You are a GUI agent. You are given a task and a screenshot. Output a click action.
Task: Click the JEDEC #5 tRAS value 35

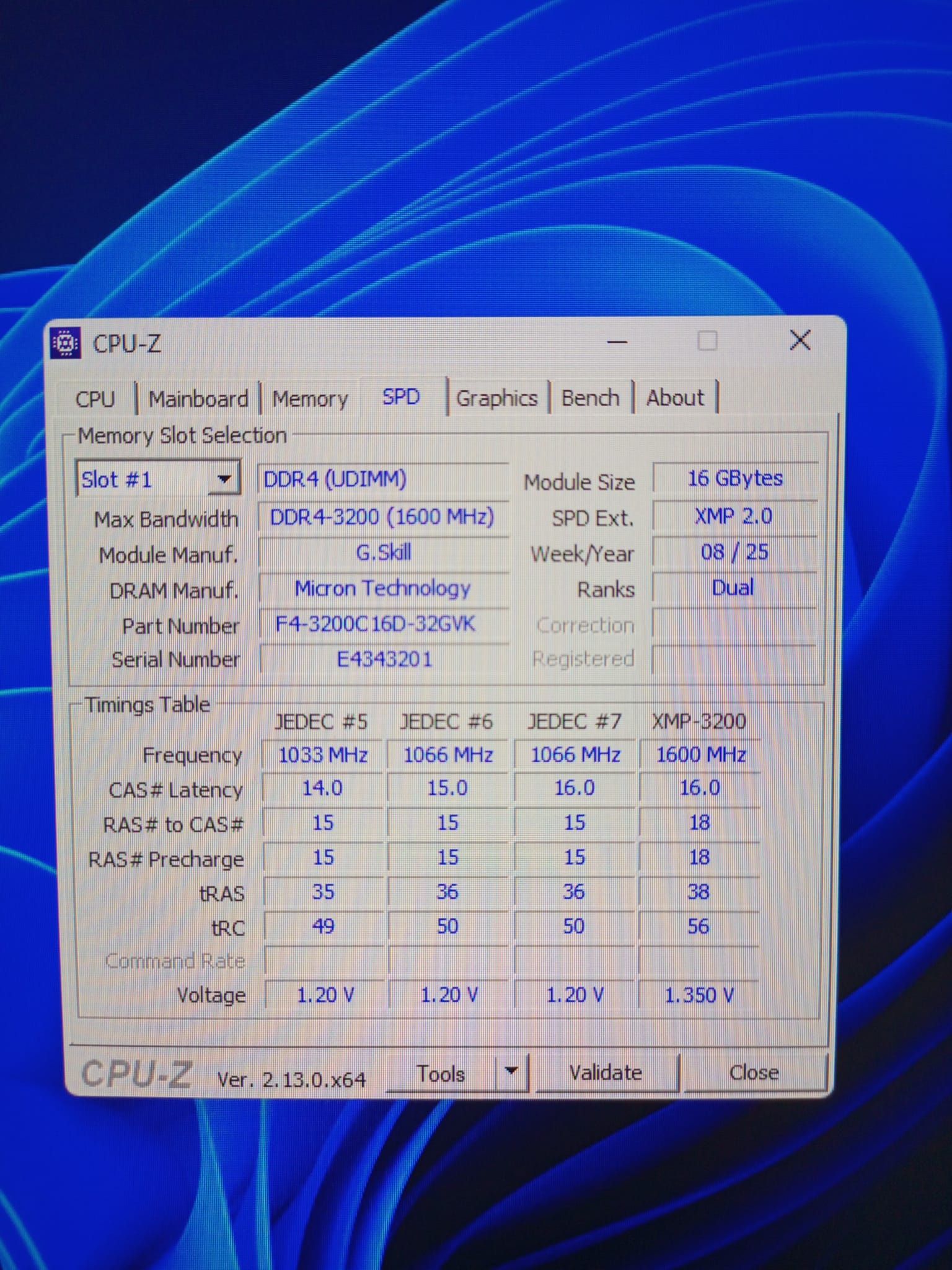point(324,892)
